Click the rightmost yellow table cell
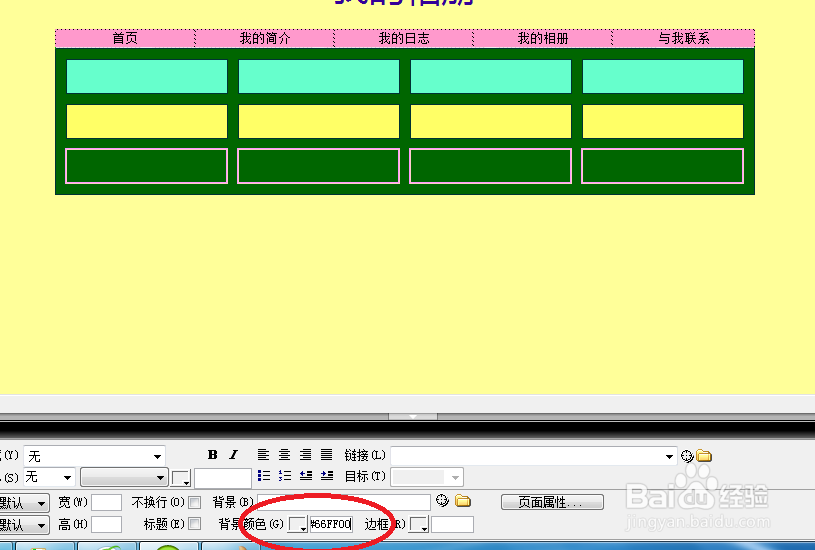 (663, 121)
